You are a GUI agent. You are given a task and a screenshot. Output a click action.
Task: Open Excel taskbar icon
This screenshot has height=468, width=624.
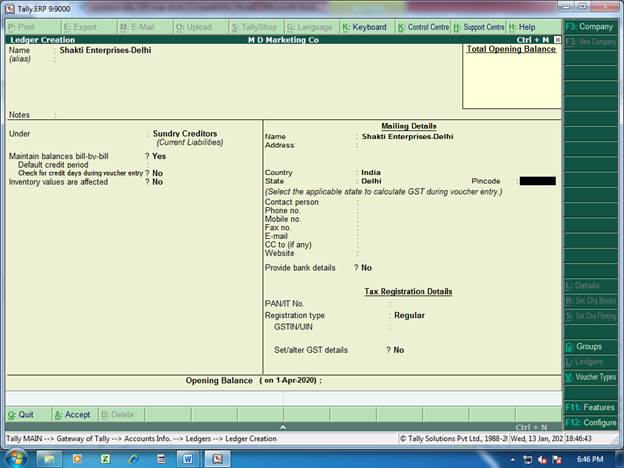pyautogui.click(x=105, y=459)
